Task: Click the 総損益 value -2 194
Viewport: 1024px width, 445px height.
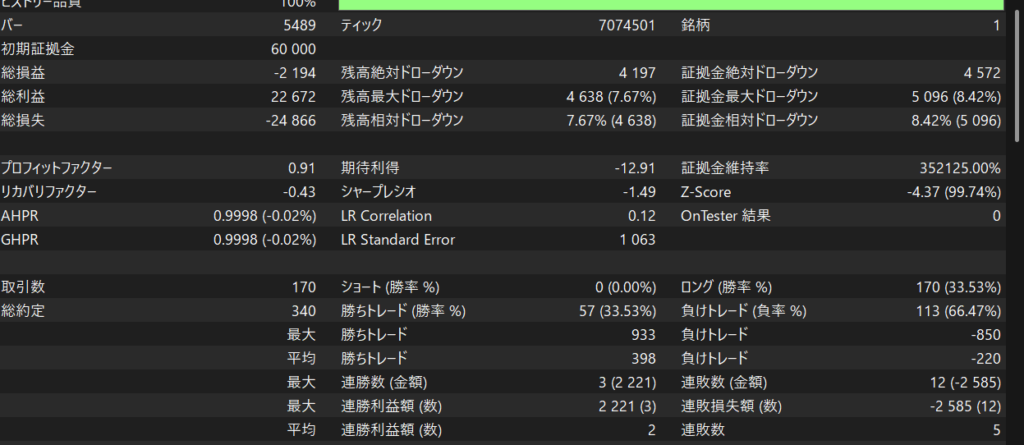Action: click(294, 73)
